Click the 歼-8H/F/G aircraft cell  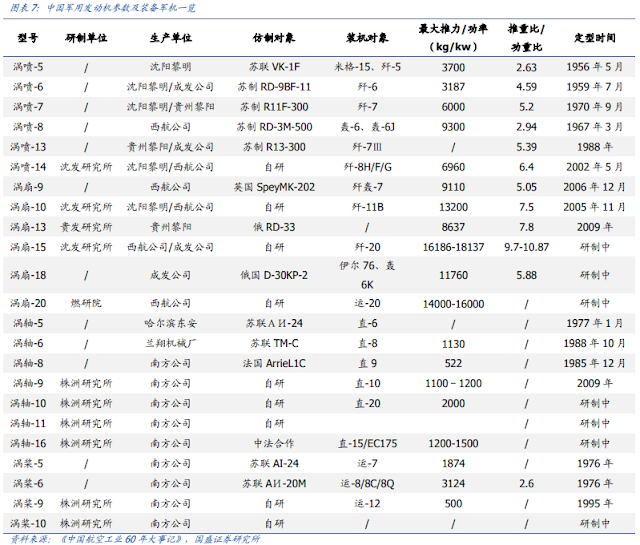tap(367, 167)
